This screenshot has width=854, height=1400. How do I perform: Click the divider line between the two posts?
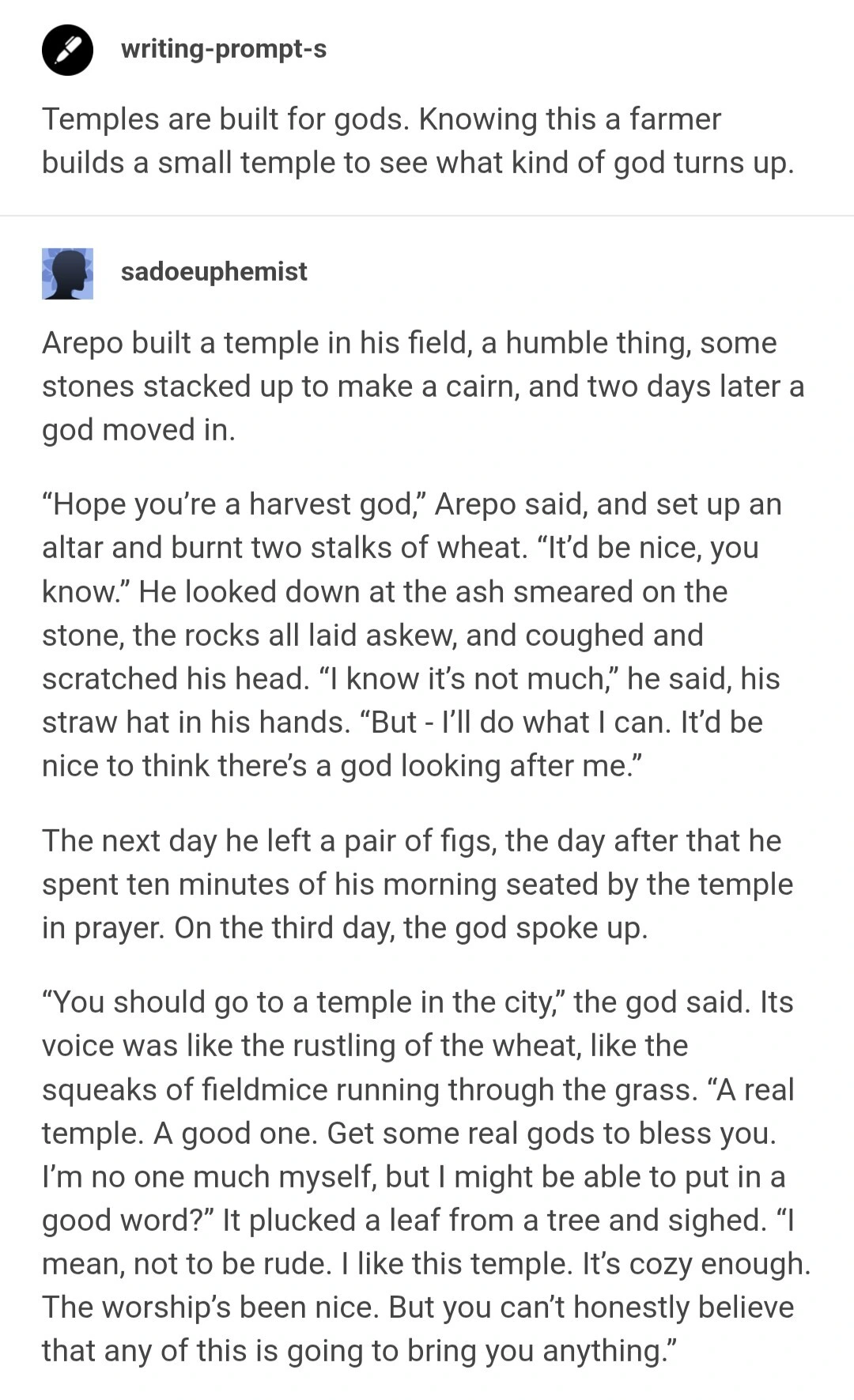(x=427, y=216)
